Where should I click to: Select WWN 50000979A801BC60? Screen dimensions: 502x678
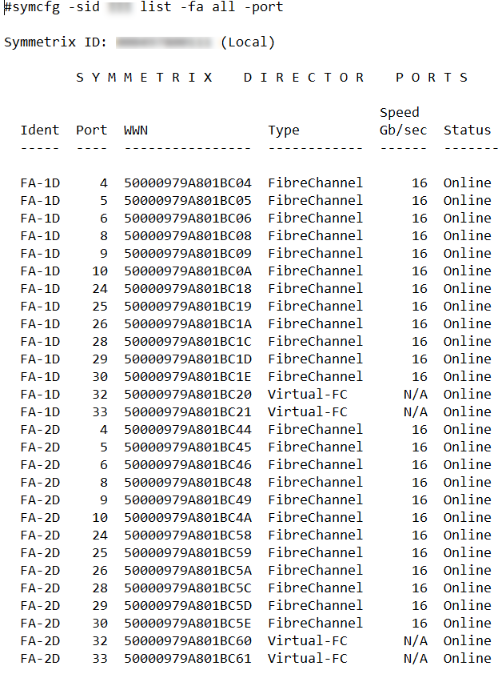pyautogui.click(x=188, y=641)
